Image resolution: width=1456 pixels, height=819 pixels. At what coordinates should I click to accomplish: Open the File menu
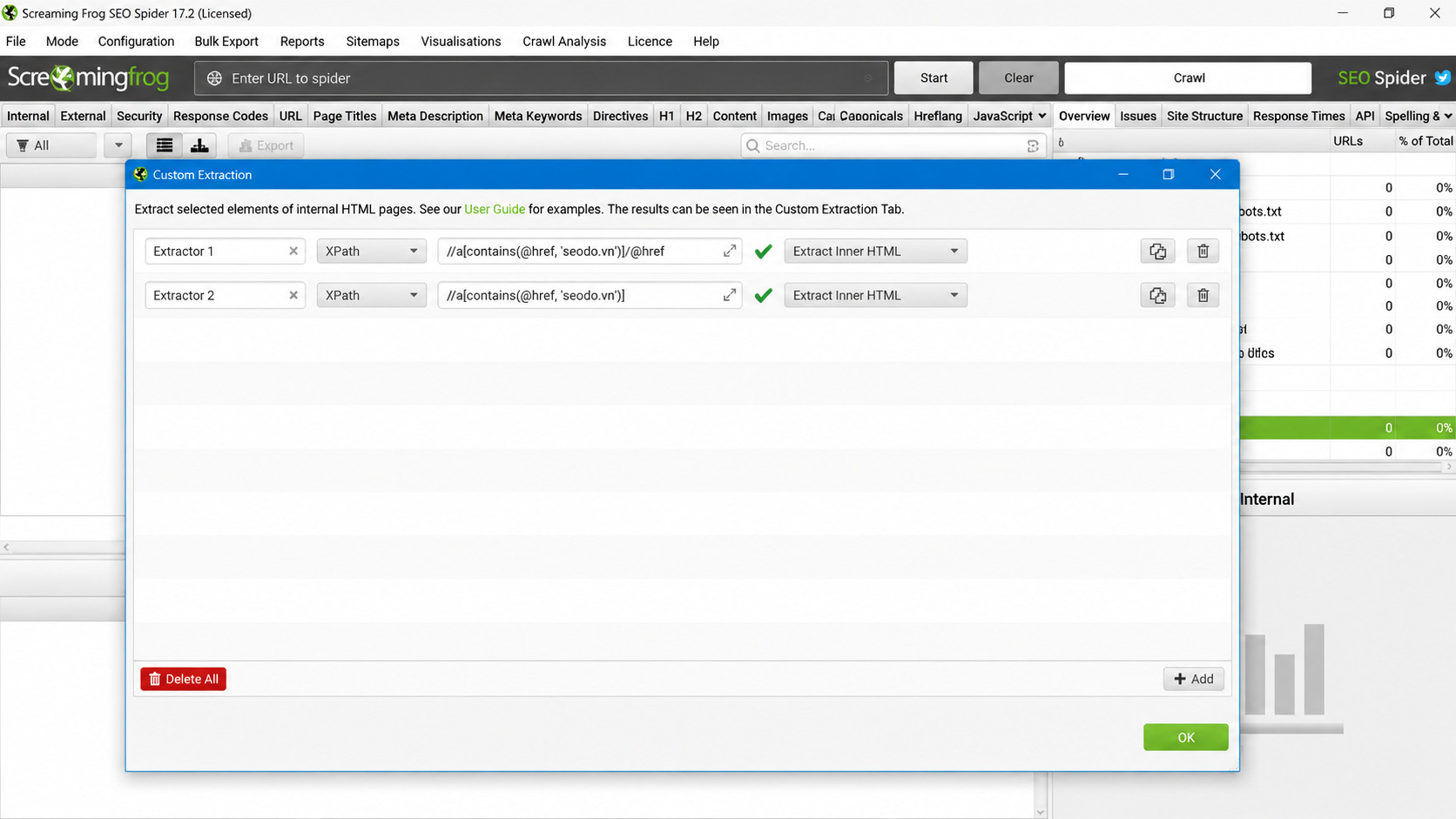point(16,42)
